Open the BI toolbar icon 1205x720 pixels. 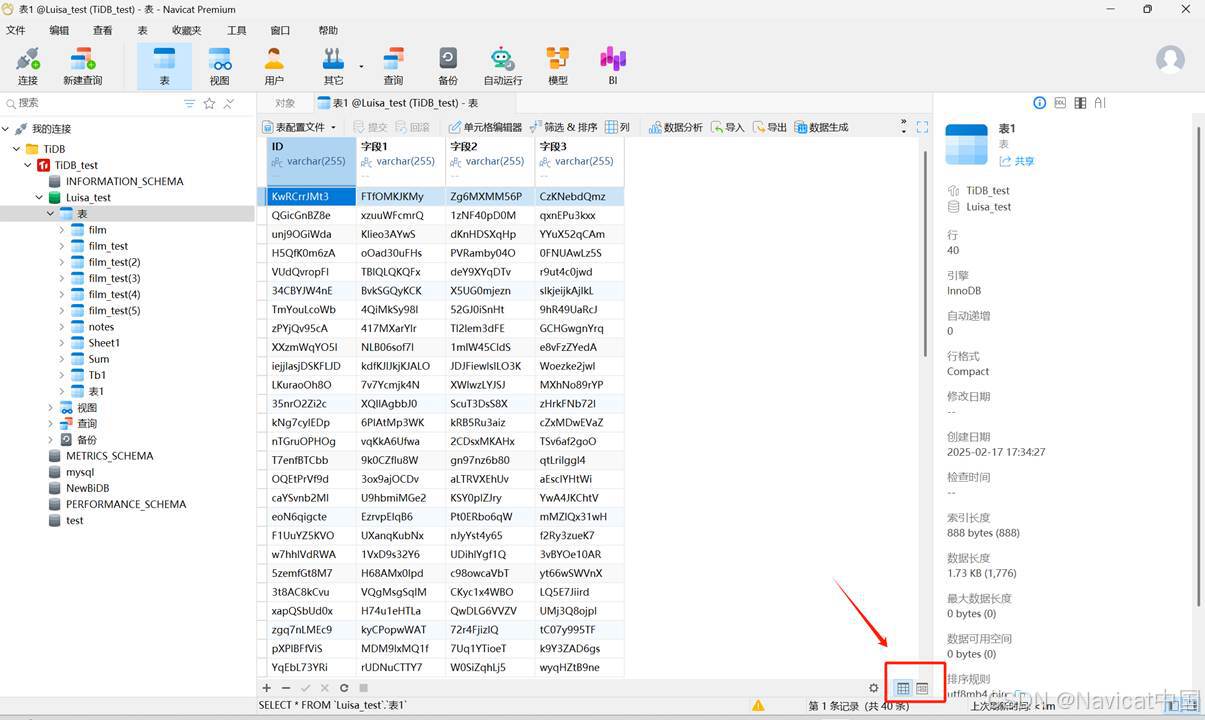(613, 66)
